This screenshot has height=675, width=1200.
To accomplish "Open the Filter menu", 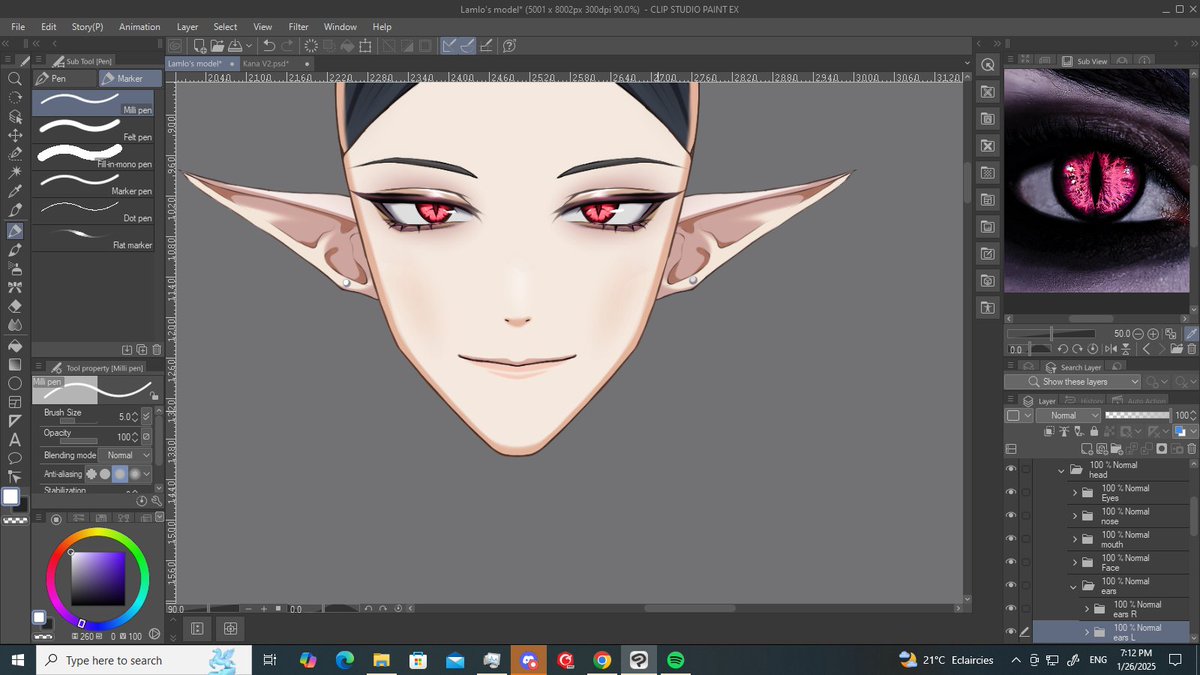I will 298,26.
